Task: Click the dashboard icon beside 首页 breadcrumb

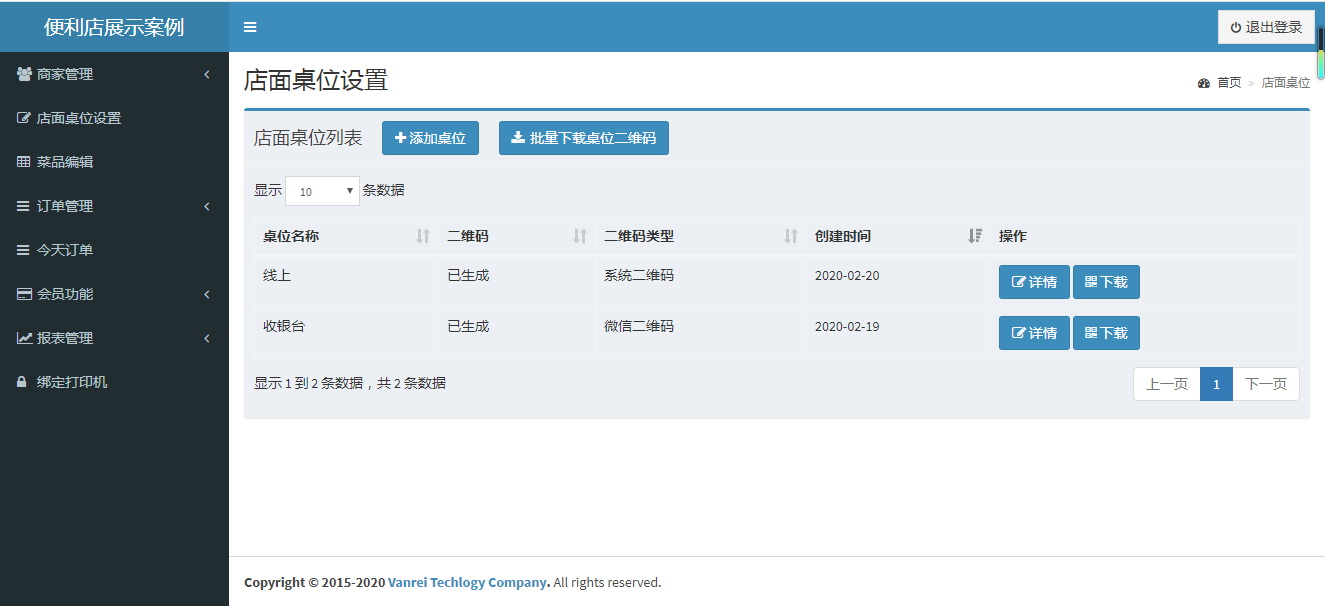Action: point(1204,83)
